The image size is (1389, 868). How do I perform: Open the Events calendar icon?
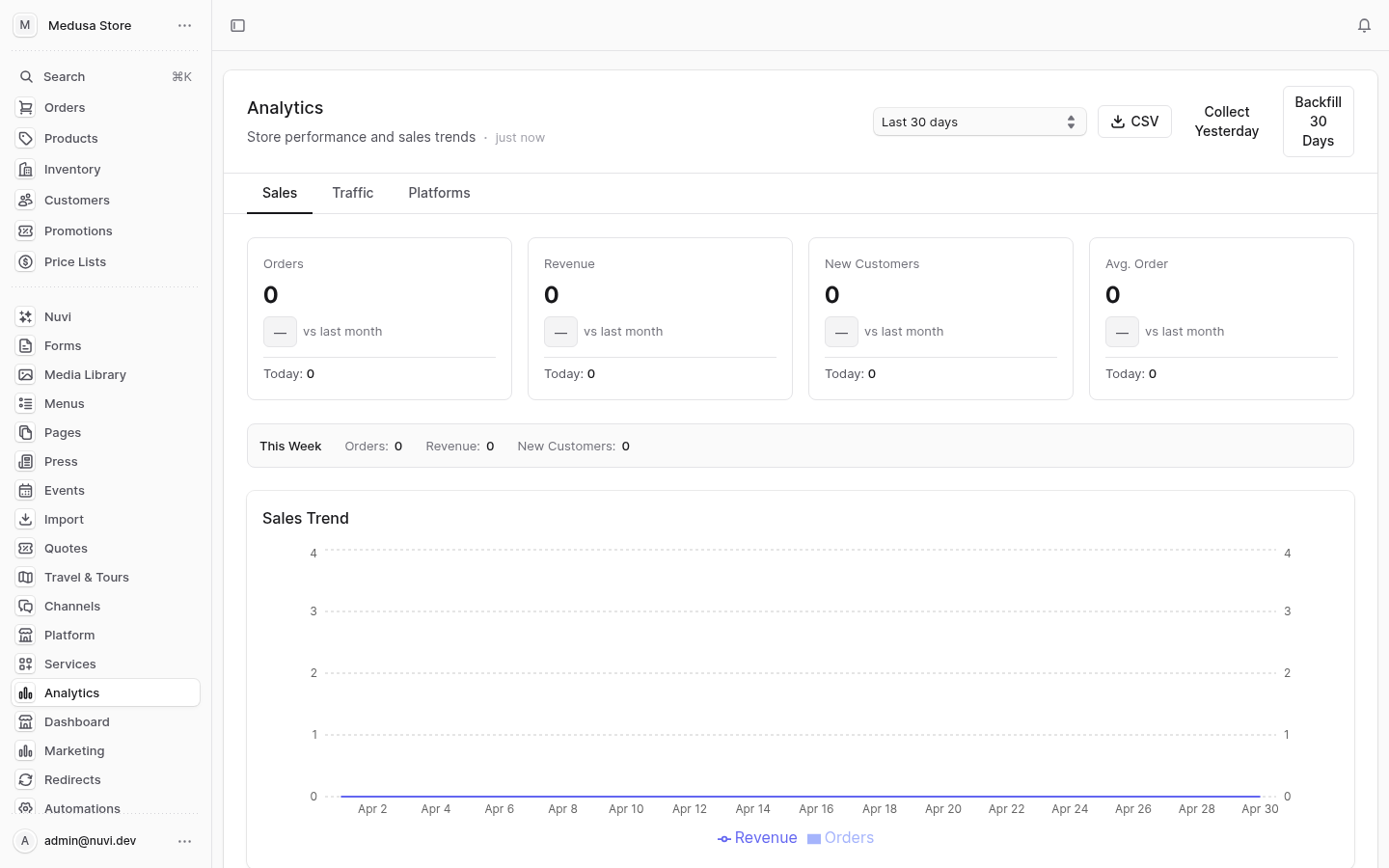click(26, 490)
